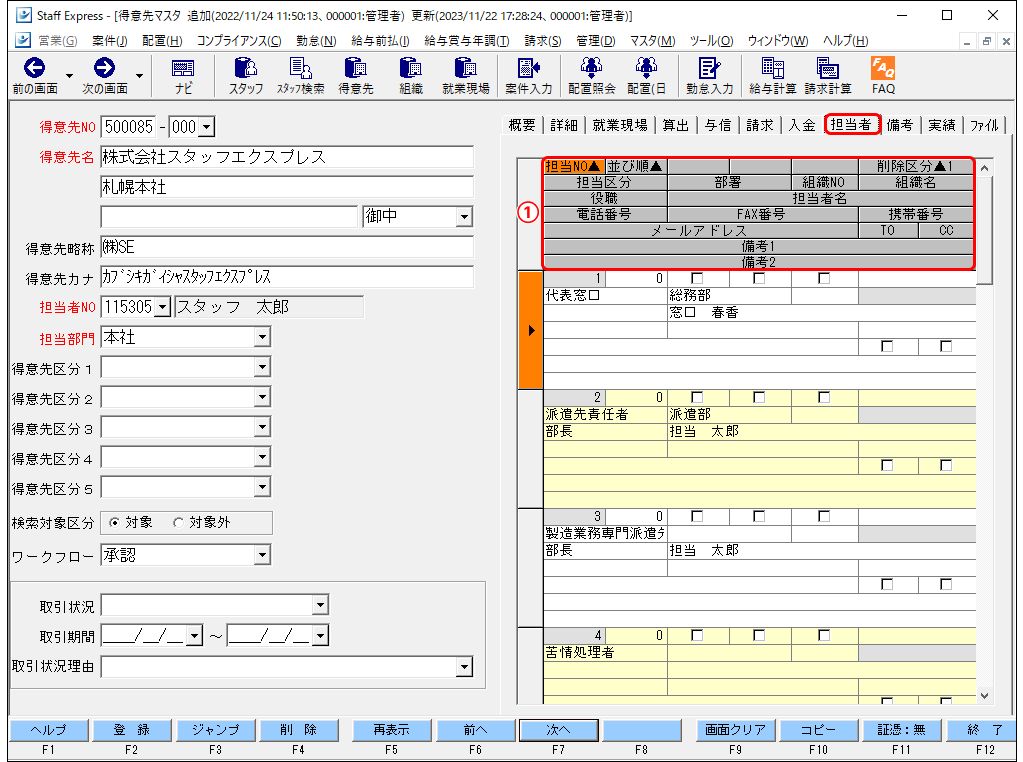Check the CC box for 派遣先責任者 row
The width and height of the screenshot is (1023, 762).
pyautogui.click(x=946, y=465)
